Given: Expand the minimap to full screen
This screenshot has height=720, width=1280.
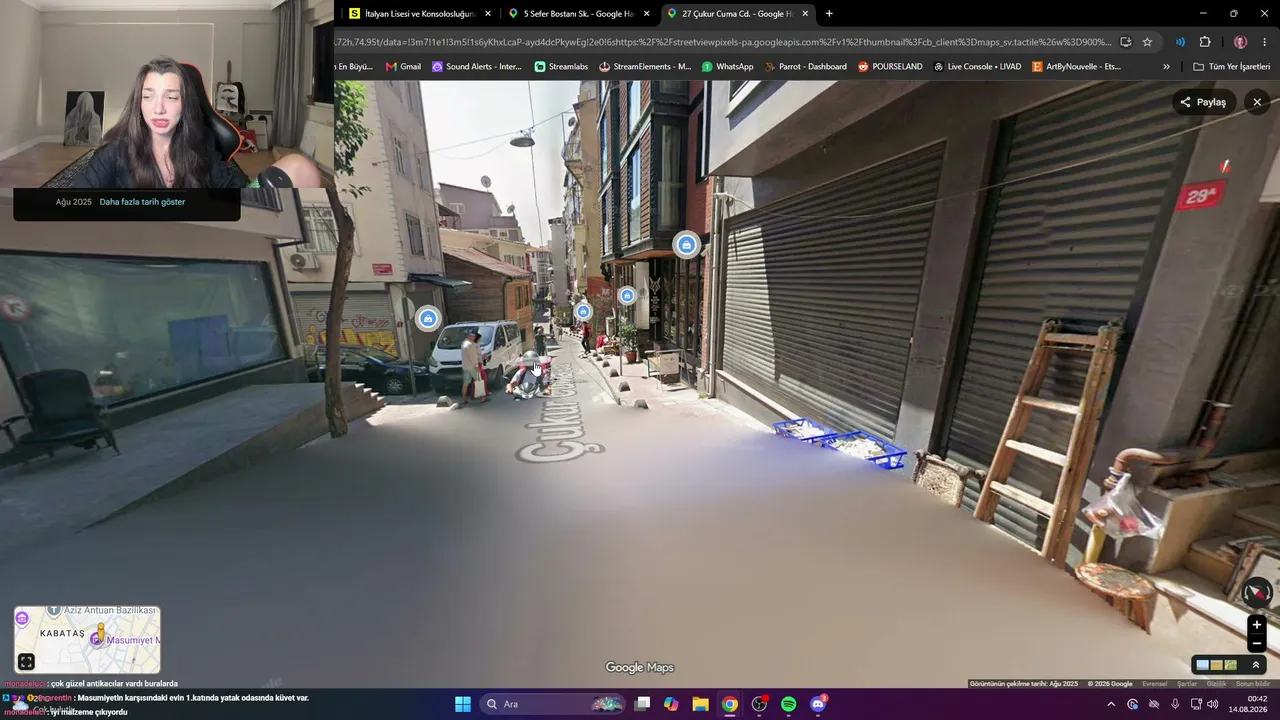Looking at the screenshot, I should (26, 662).
